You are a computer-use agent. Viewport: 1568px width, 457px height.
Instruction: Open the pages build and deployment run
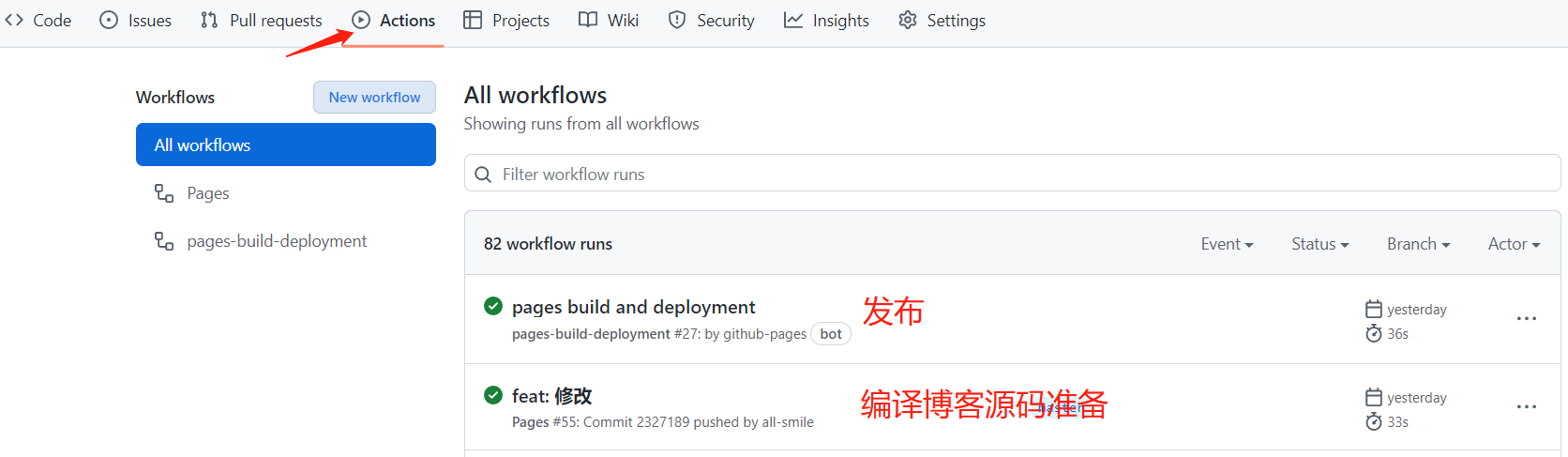tap(633, 307)
